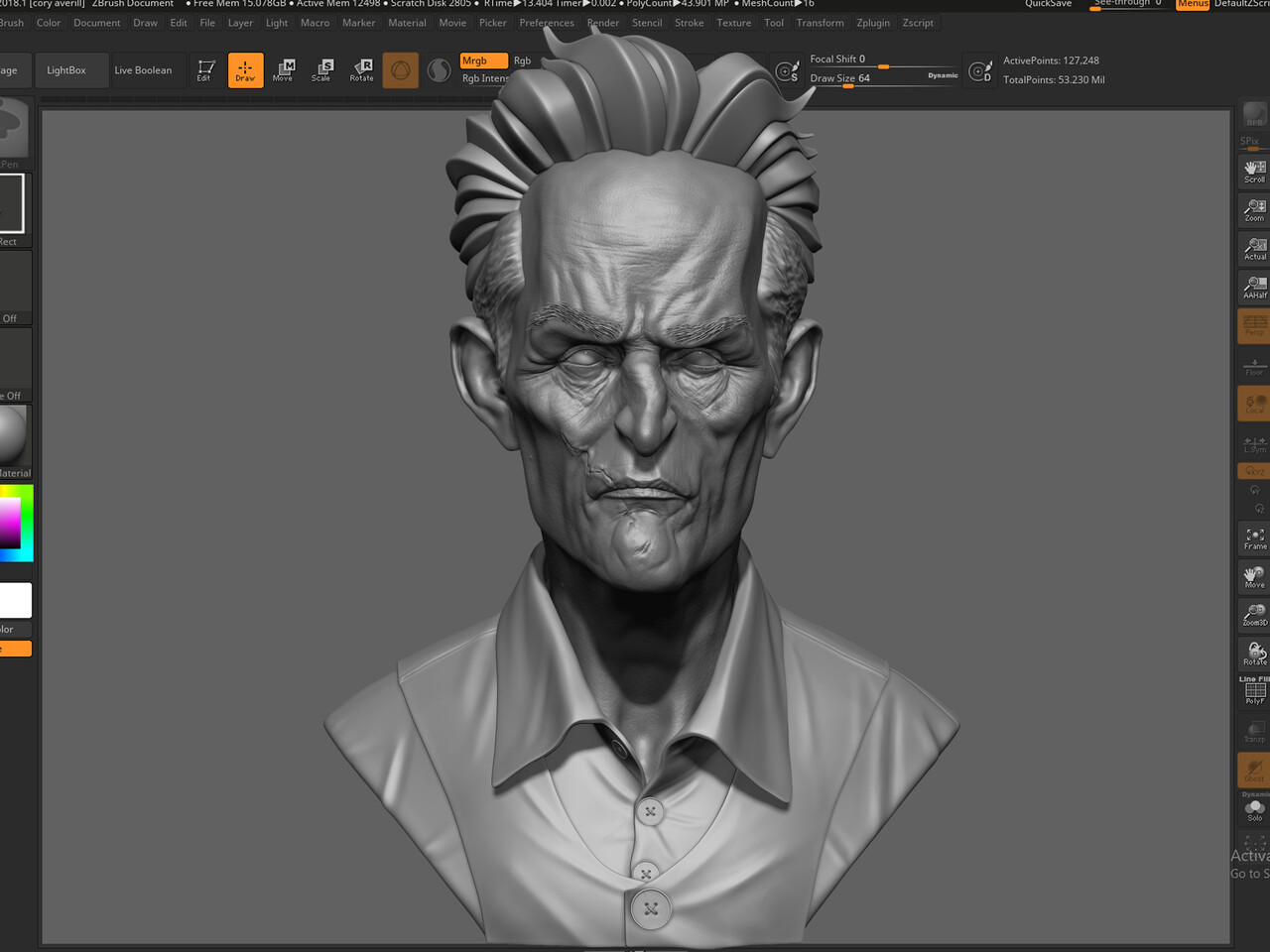Click the Sculptris Pro mode icon
The image size is (1270, 952).
439,70
